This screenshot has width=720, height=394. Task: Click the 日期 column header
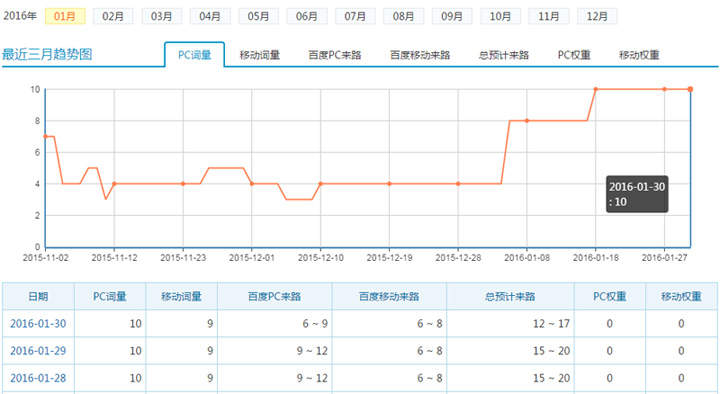[x=38, y=297]
